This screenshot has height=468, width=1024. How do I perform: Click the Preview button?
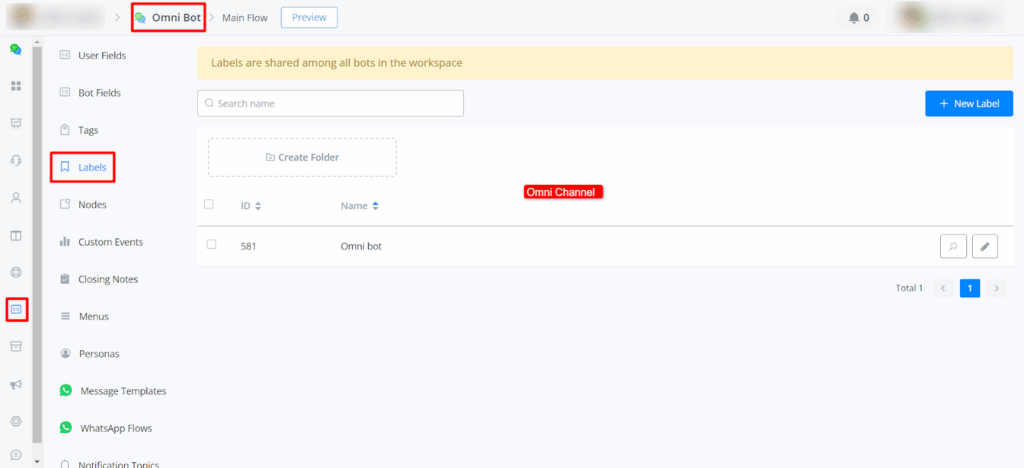[309, 17]
